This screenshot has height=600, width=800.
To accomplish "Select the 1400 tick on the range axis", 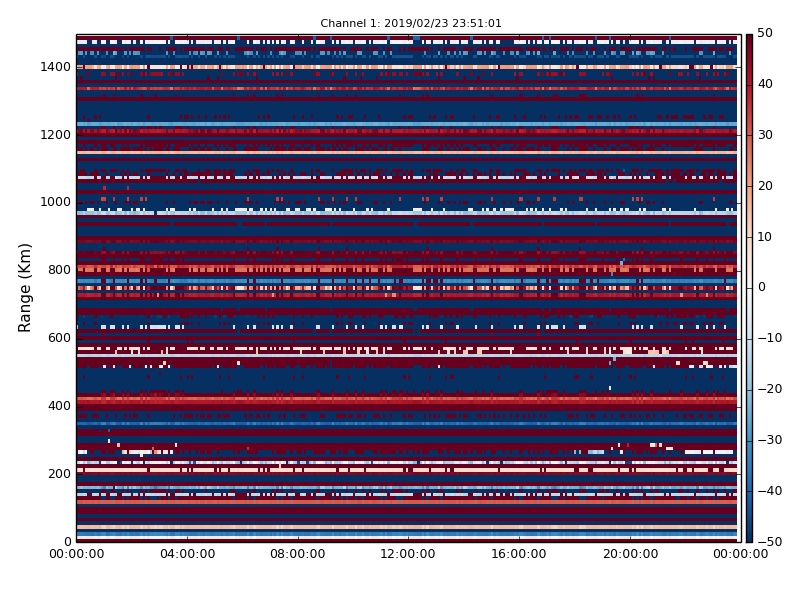I will point(55,67).
